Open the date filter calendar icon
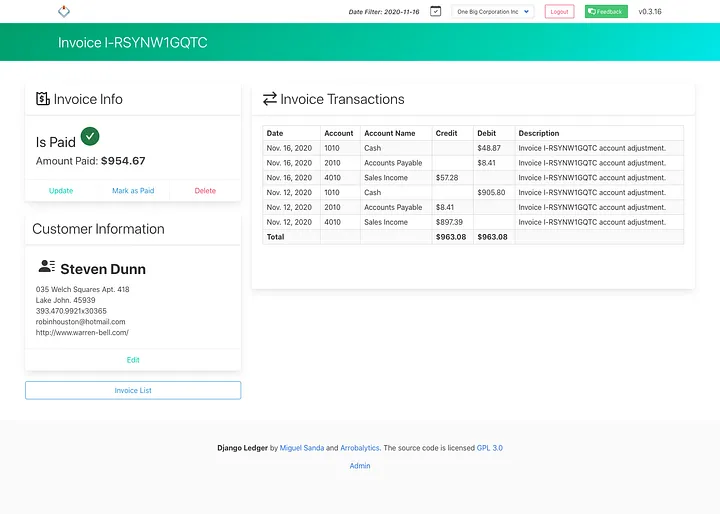The height and width of the screenshot is (514, 720). 435,11
